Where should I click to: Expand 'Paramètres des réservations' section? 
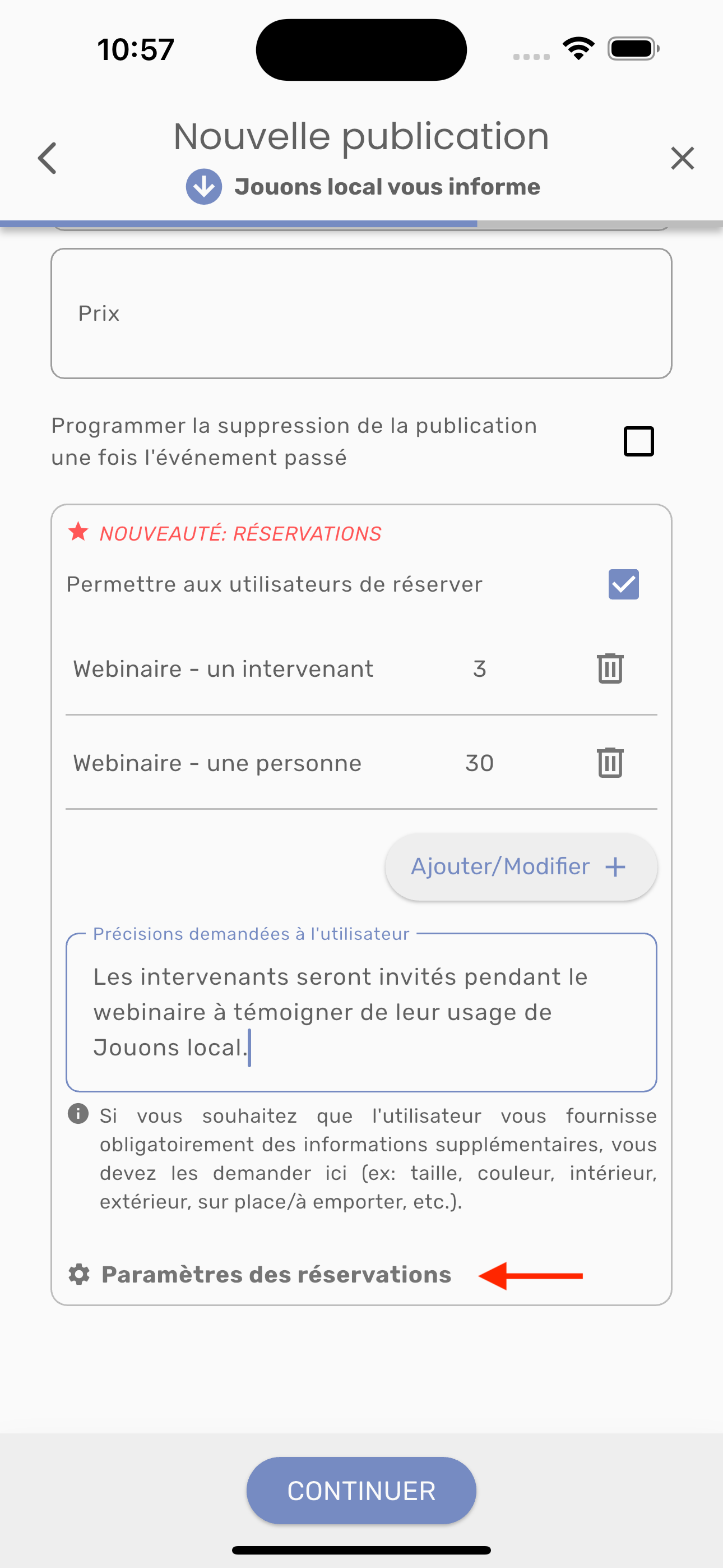coord(276,1275)
